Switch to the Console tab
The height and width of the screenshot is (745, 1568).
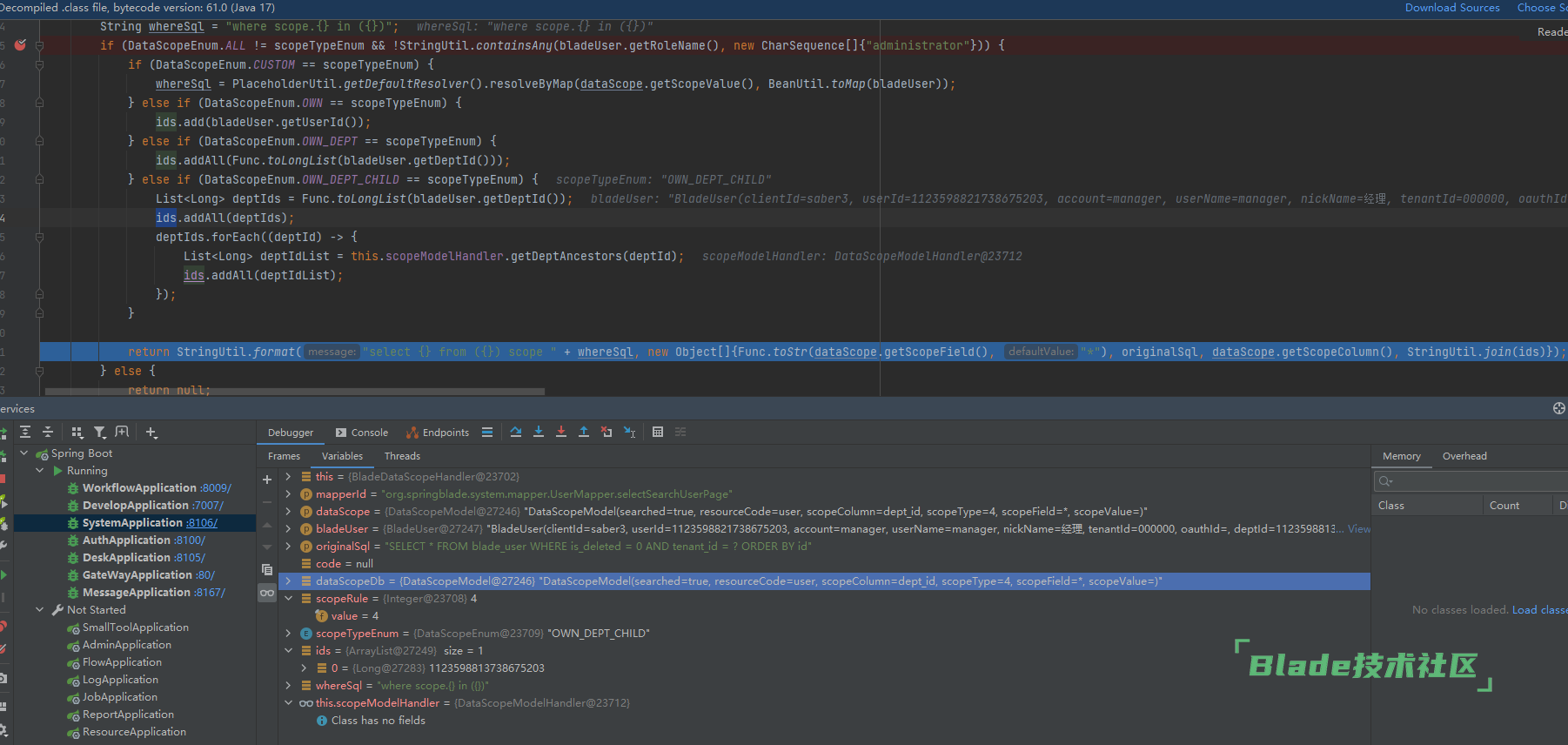coord(362,433)
